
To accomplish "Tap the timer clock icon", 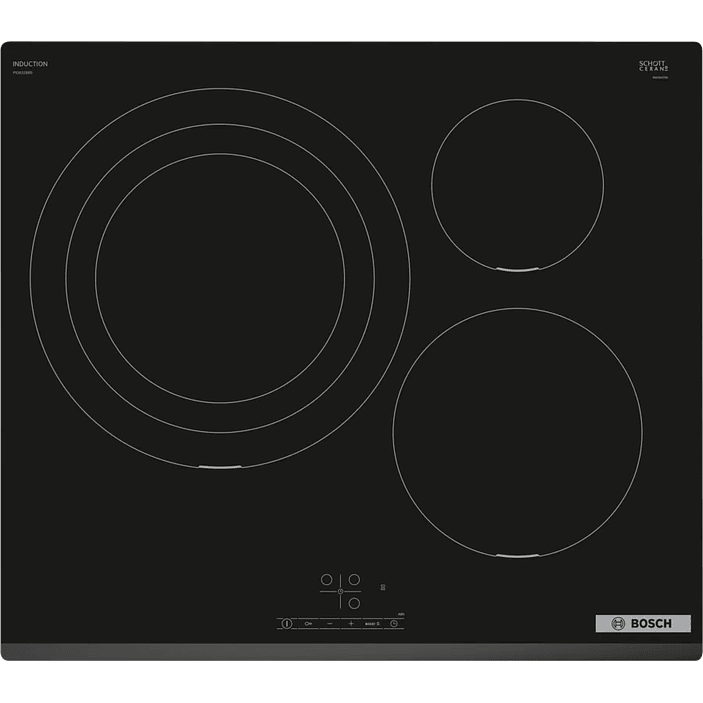I will (x=394, y=622).
